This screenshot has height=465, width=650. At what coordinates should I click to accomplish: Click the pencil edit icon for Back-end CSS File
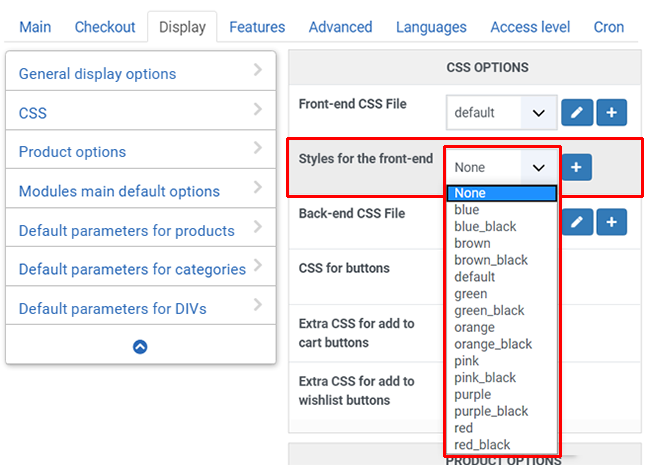pos(577,222)
